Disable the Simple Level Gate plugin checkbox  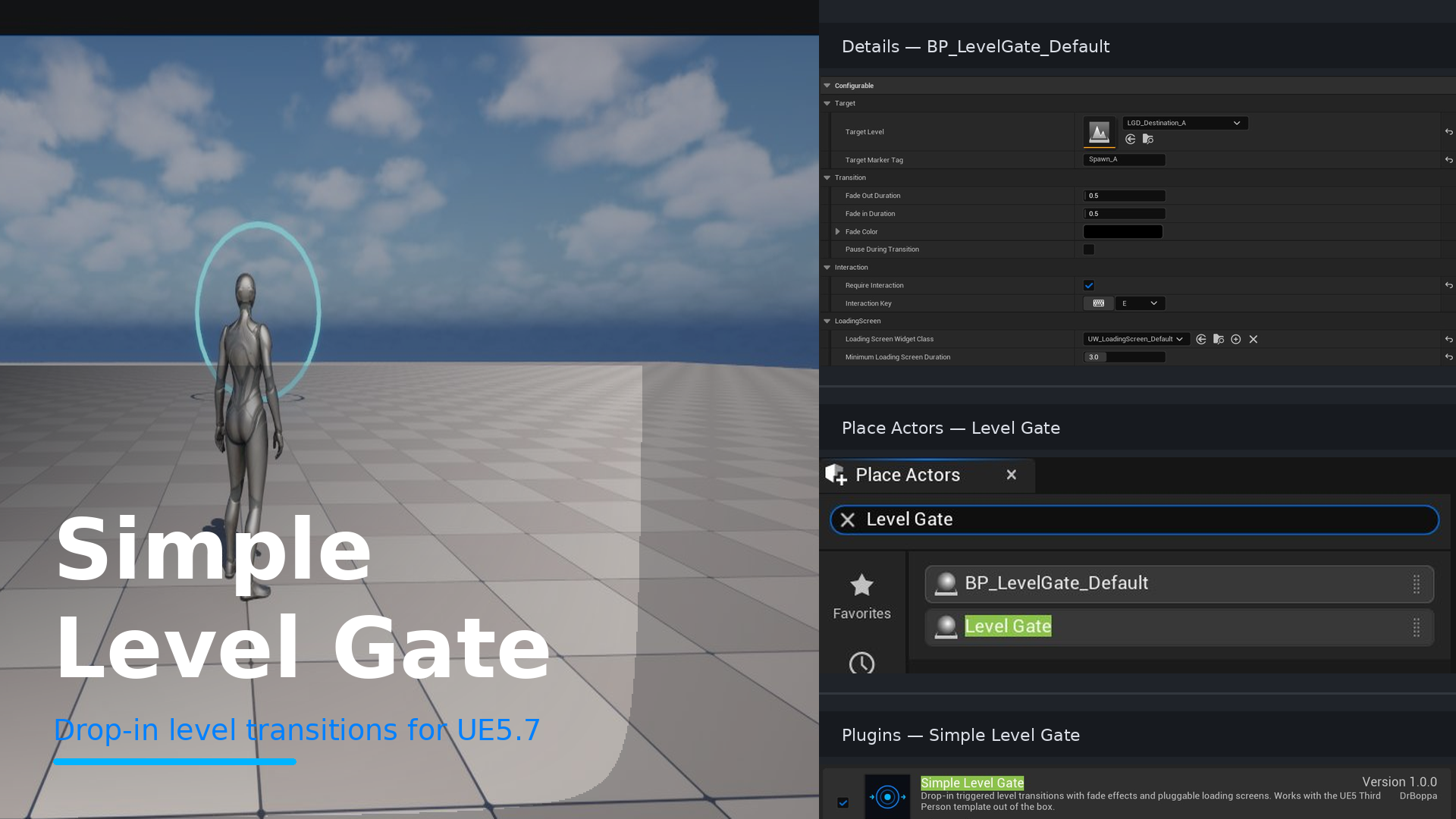(843, 802)
